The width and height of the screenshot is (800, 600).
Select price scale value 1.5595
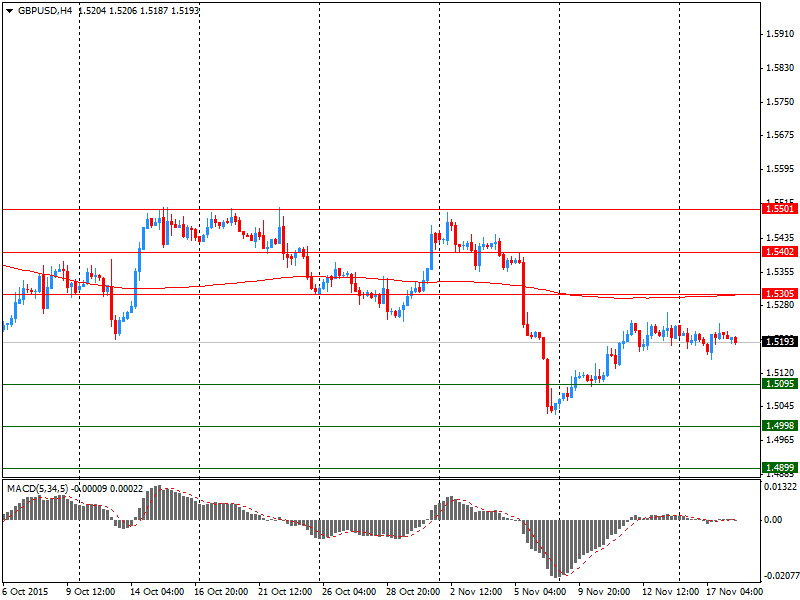click(780, 169)
